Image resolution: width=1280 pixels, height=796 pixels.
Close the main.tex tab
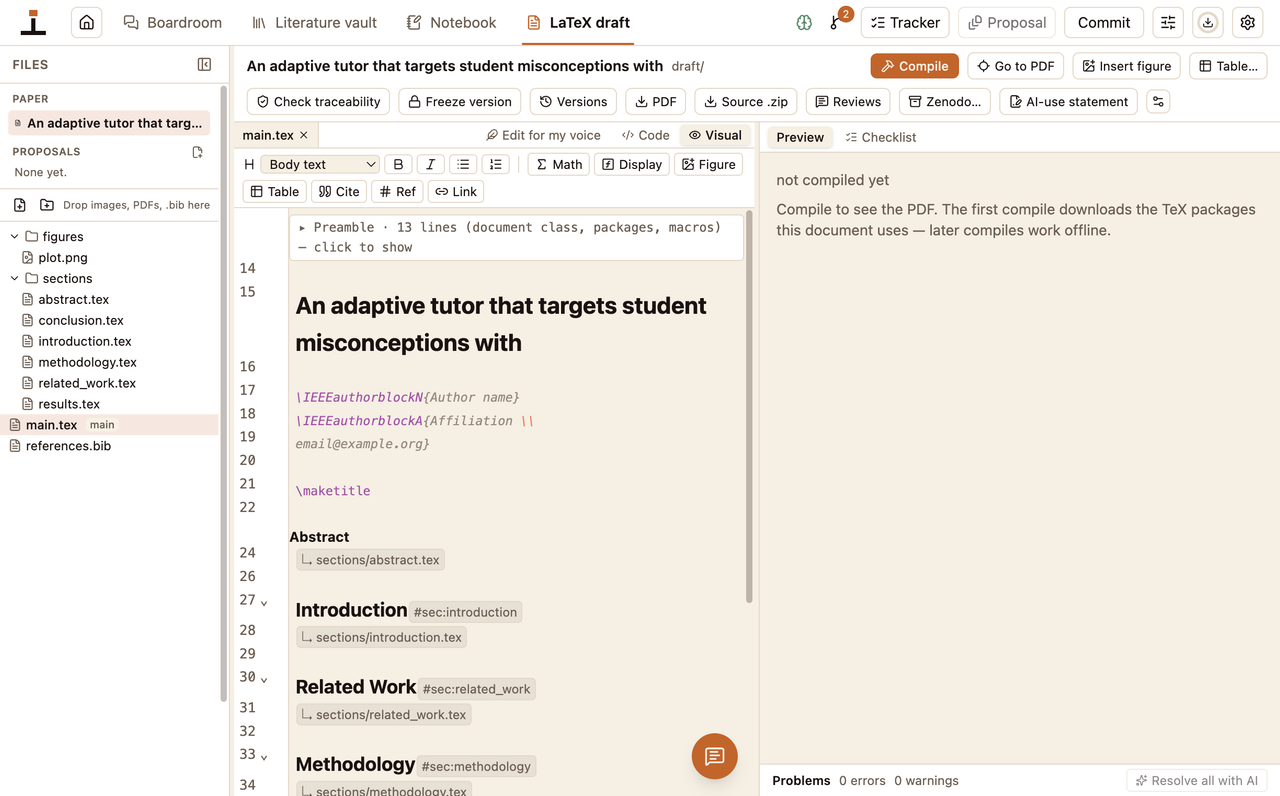point(304,134)
